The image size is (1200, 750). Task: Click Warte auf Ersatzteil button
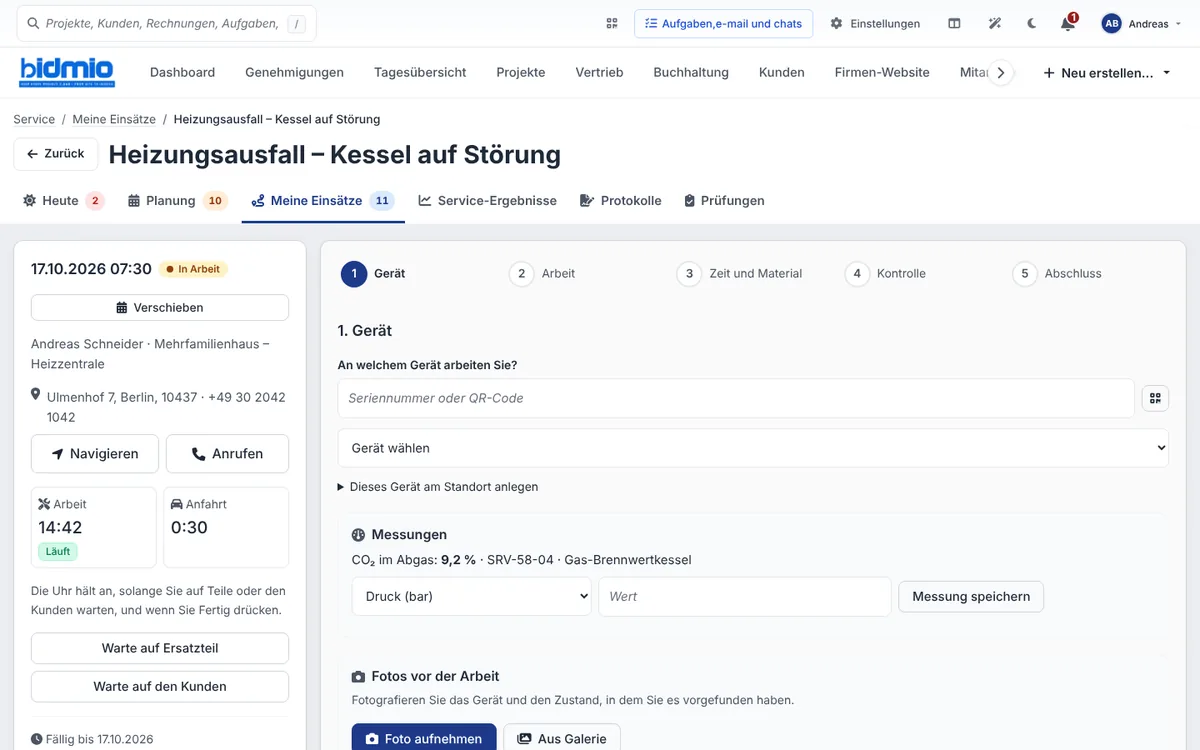tap(160, 648)
